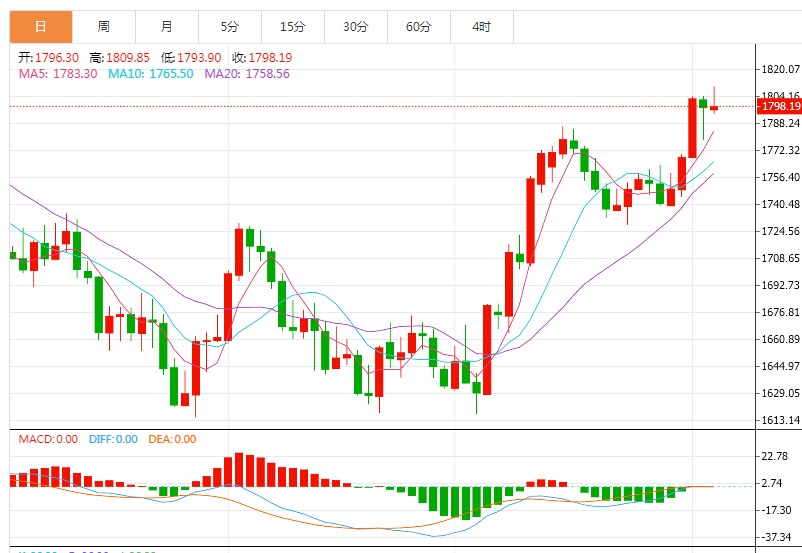Click the 1613.14 price axis label
The image size is (802, 553).
pyautogui.click(x=781, y=421)
